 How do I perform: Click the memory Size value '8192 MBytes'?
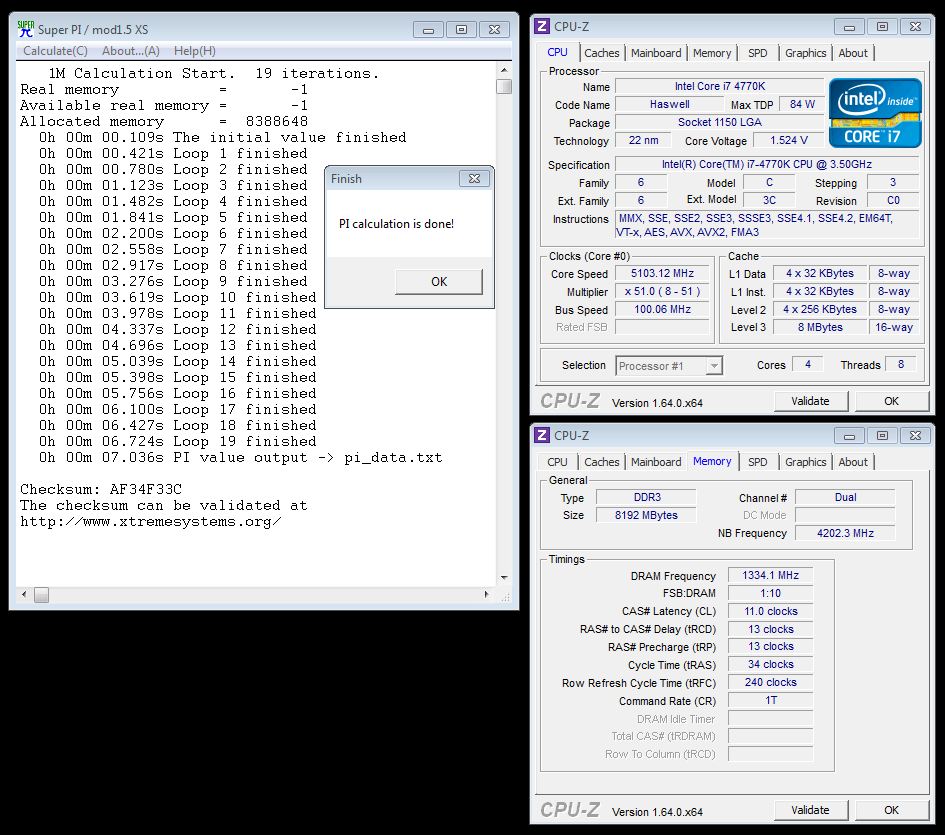(x=646, y=515)
